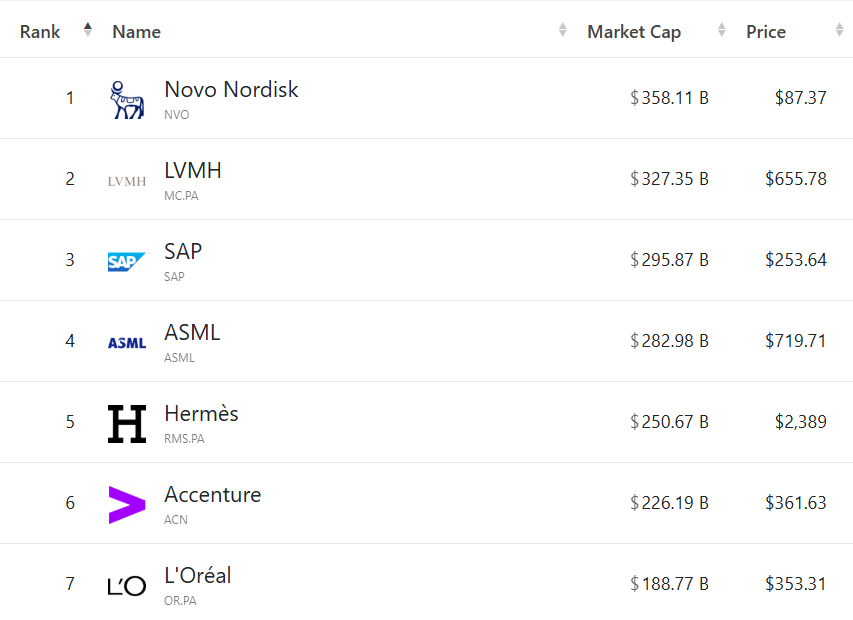Sort by Price using the sort arrows
853x620 pixels.
click(x=840, y=31)
